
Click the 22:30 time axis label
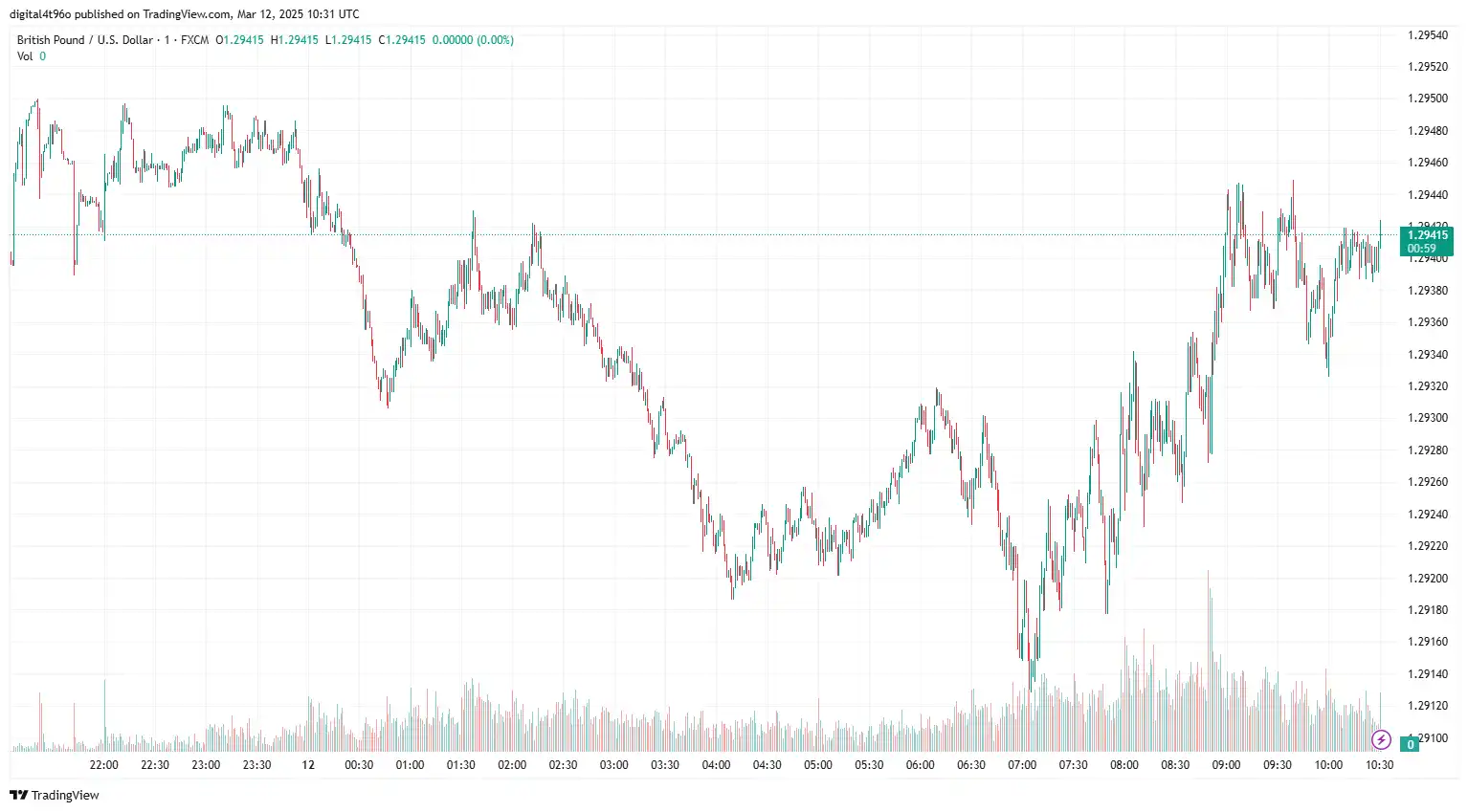click(x=155, y=765)
